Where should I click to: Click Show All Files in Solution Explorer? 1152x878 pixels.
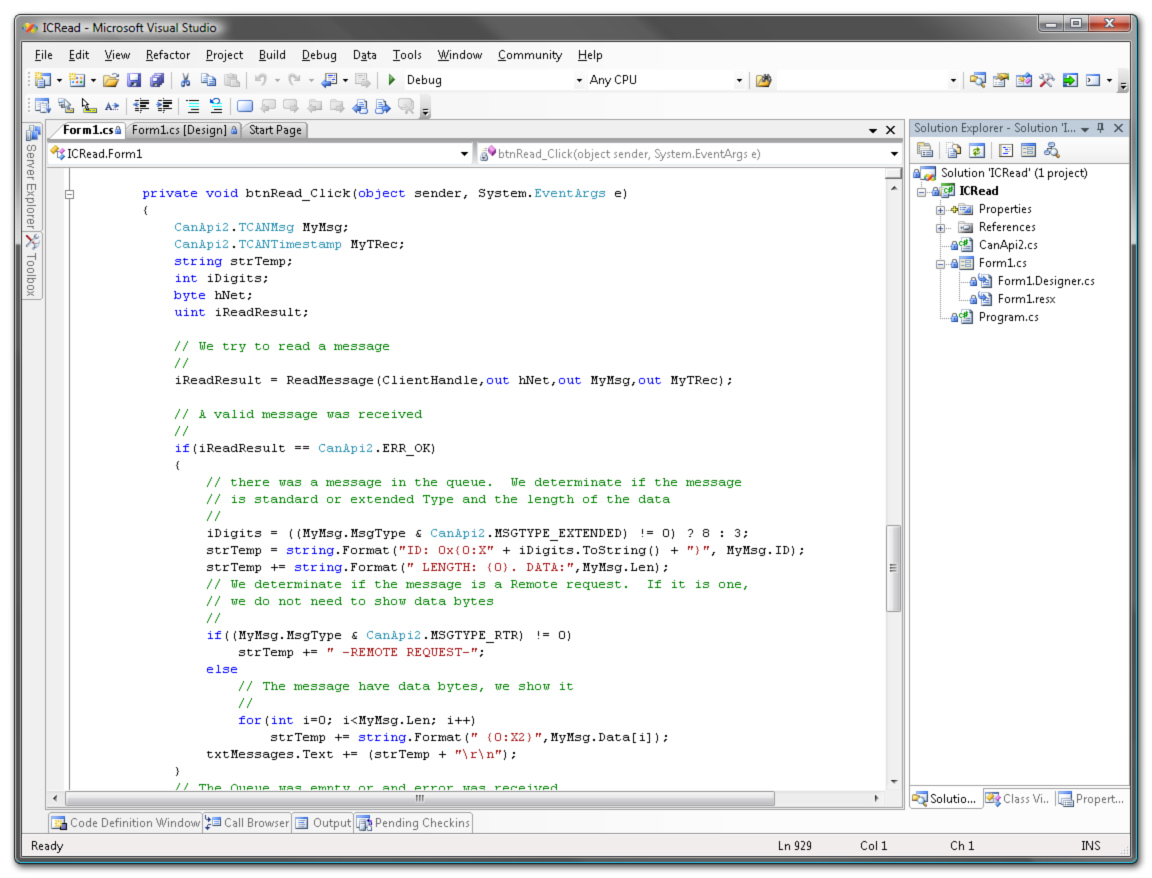click(953, 150)
